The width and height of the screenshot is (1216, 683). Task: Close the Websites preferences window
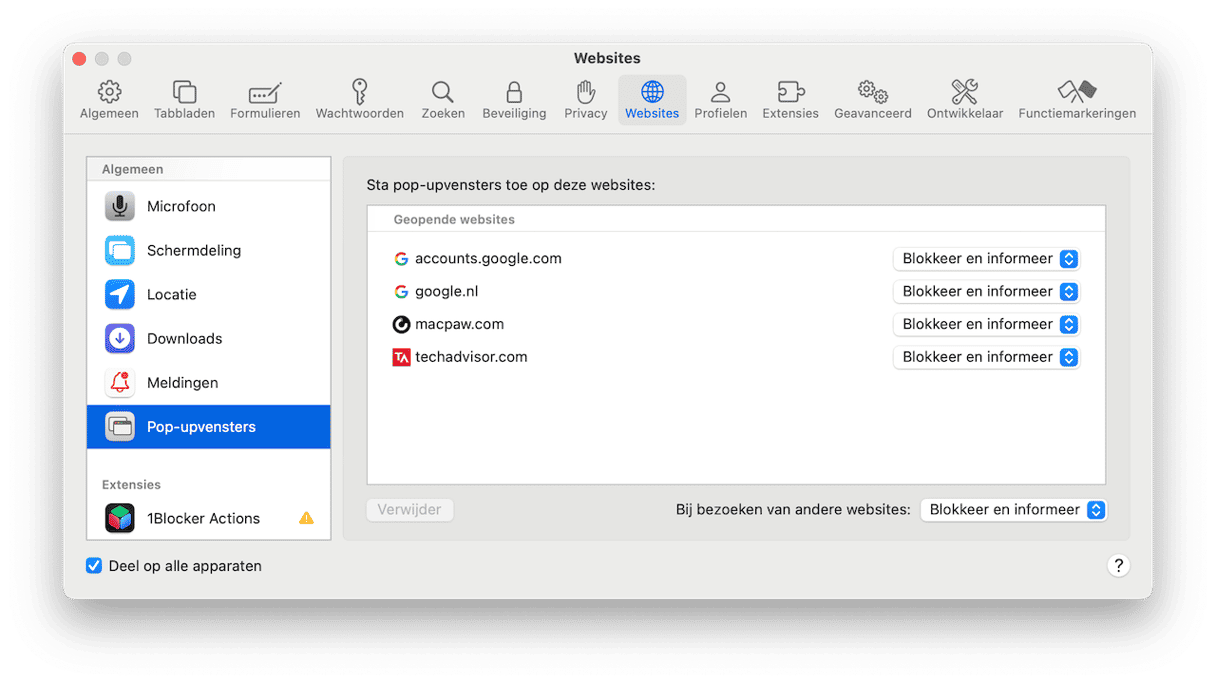pos(80,59)
